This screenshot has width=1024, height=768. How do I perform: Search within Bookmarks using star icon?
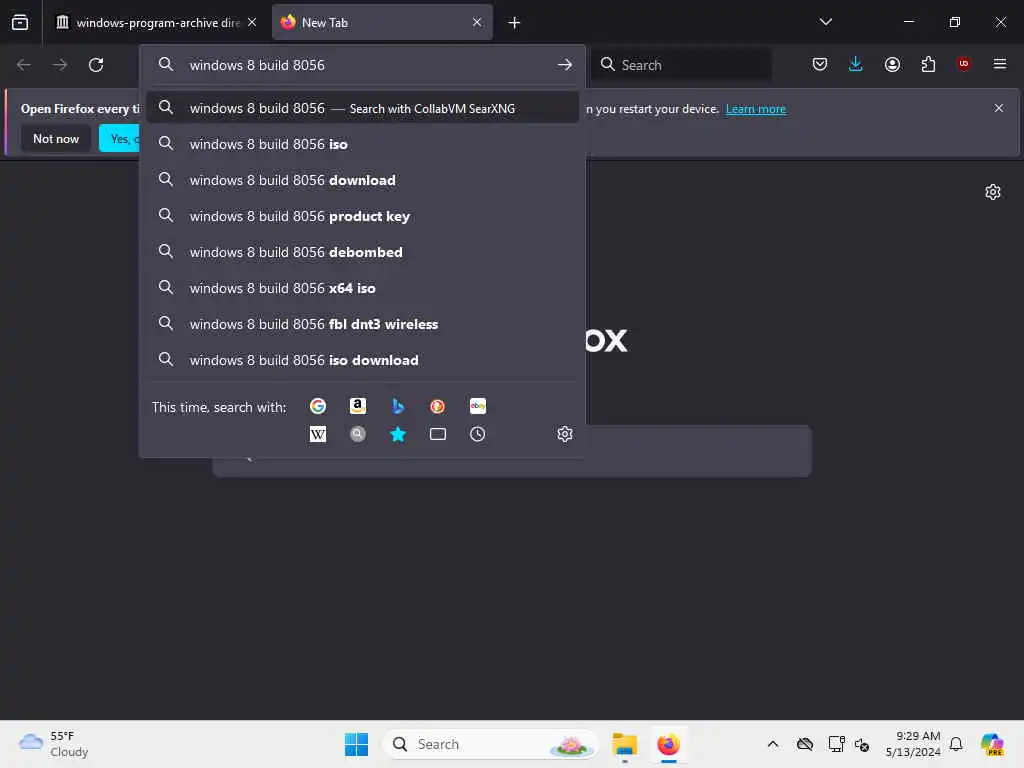[398, 434]
